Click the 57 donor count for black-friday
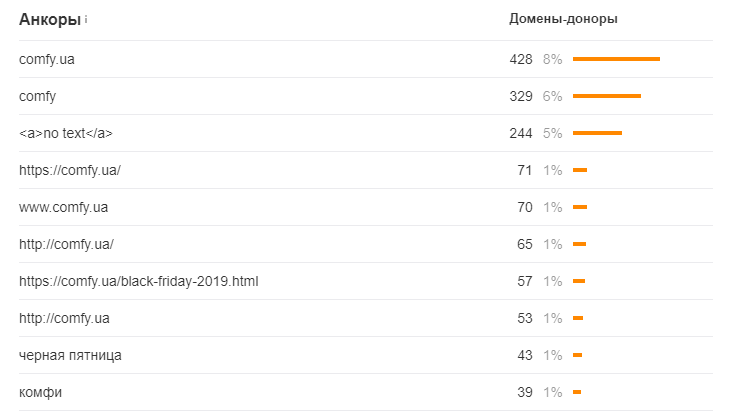729x414 pixels. (524, 281)
